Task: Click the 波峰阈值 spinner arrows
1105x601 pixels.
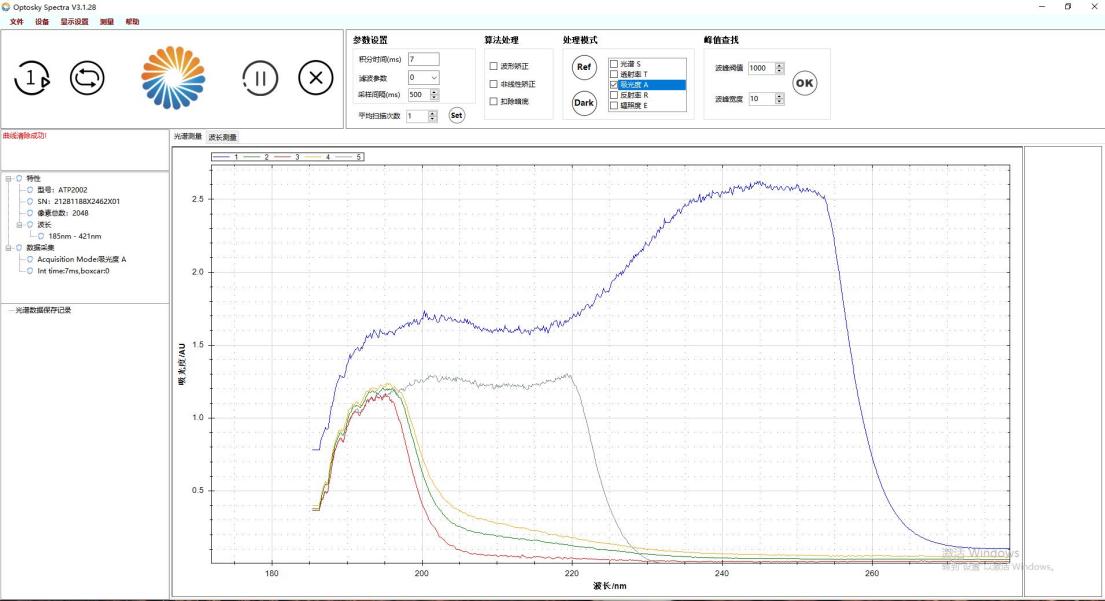Action: tap(780, 68)
